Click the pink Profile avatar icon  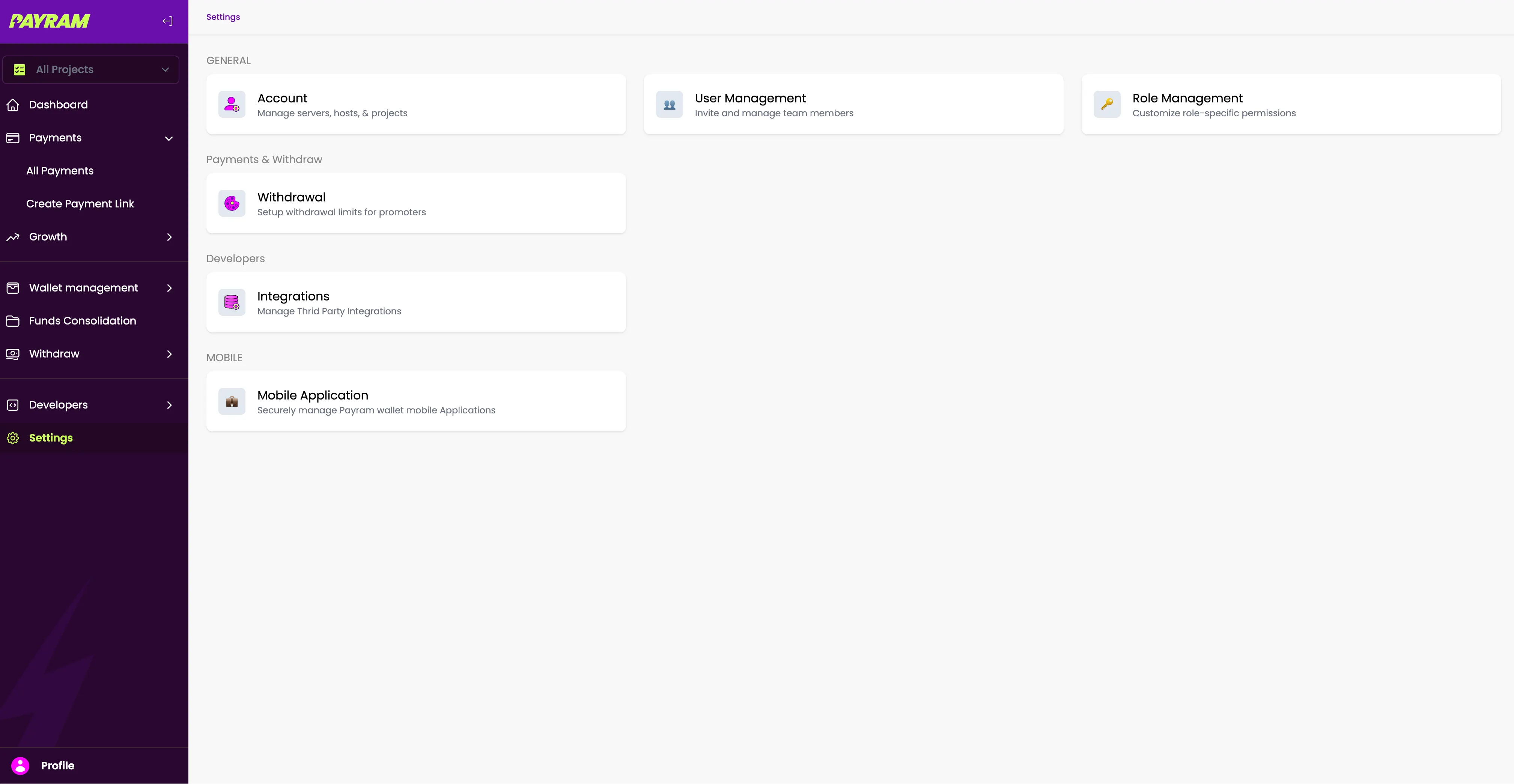(20, 765)
